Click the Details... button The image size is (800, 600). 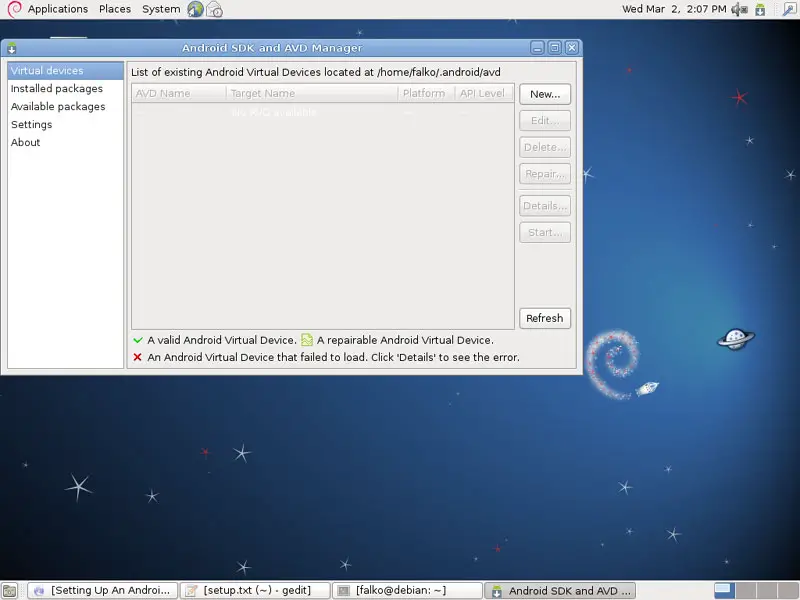point(545,206)
